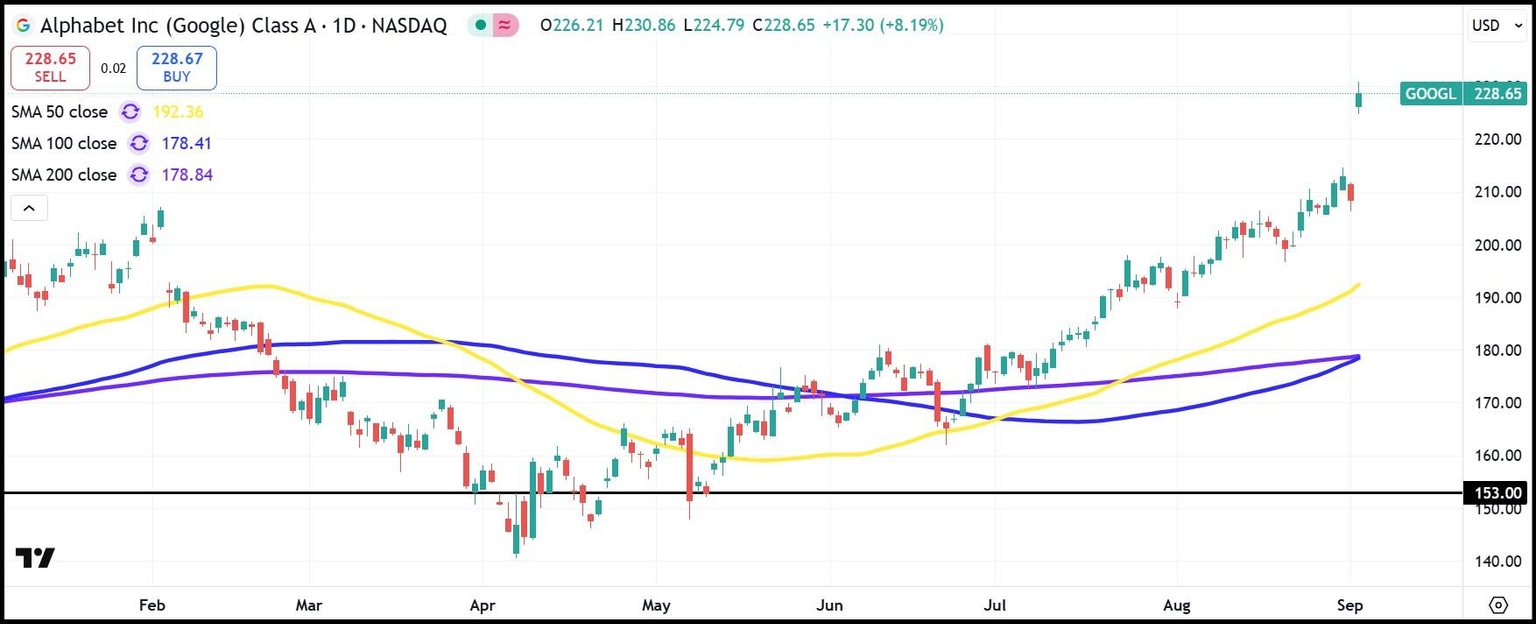Click the pink approximate-values pill icon

507,24
